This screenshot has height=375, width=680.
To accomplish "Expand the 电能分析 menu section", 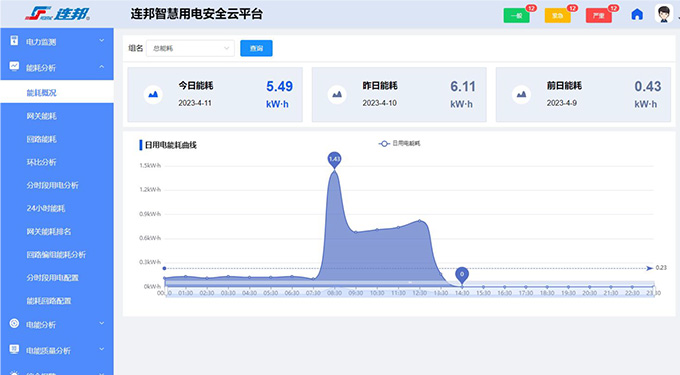I will pyautogui.click(x=57, y=324).
